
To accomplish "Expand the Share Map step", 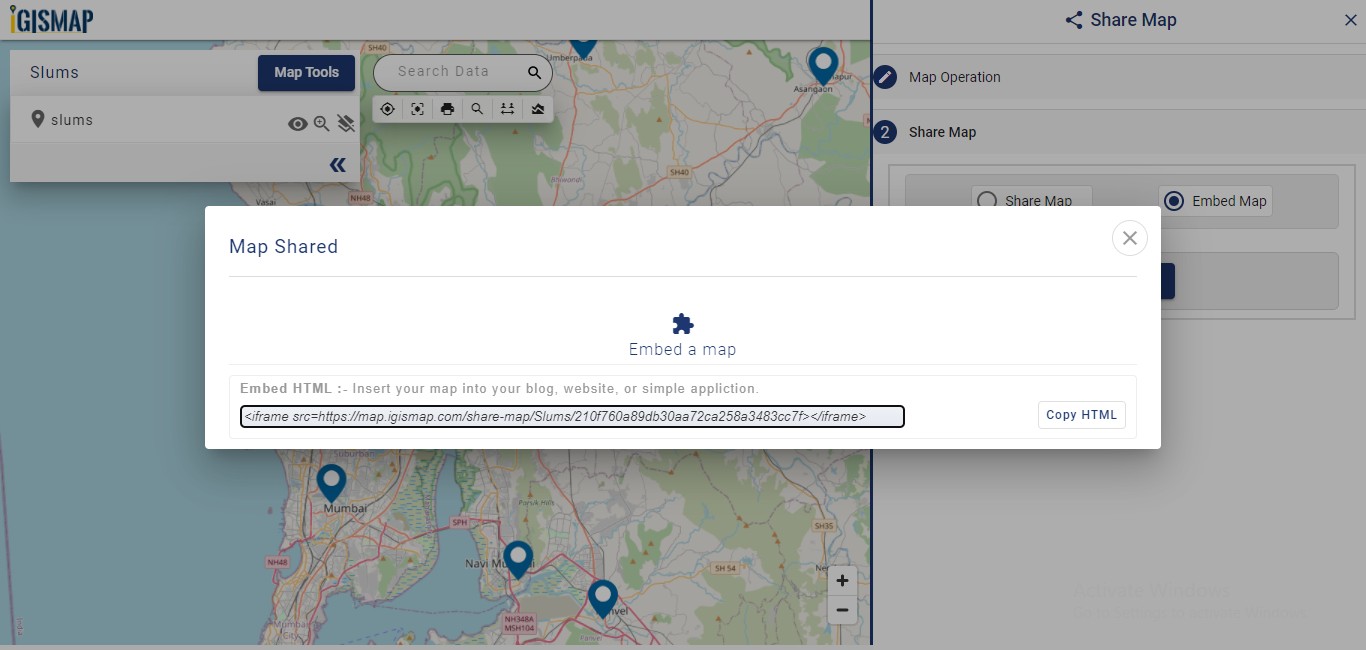I will click(939, 131).
